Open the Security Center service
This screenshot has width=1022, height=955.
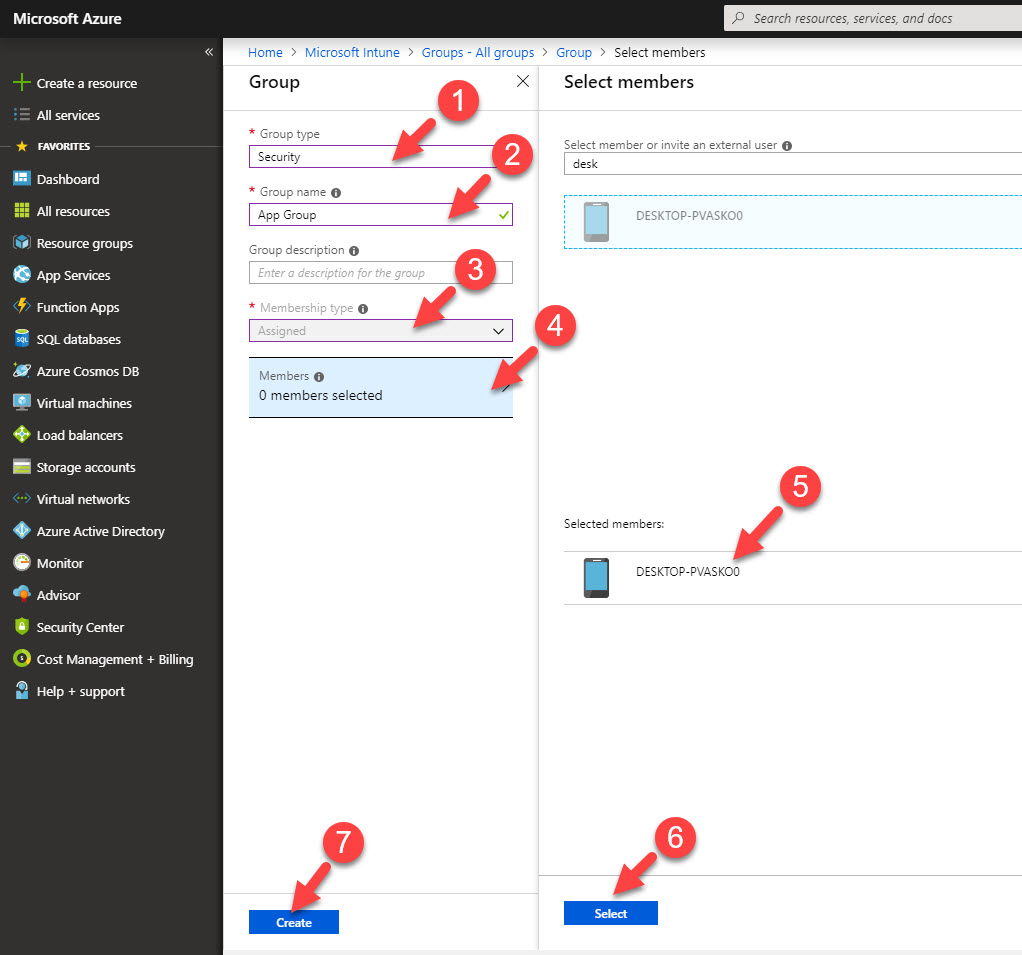[79, 626]
